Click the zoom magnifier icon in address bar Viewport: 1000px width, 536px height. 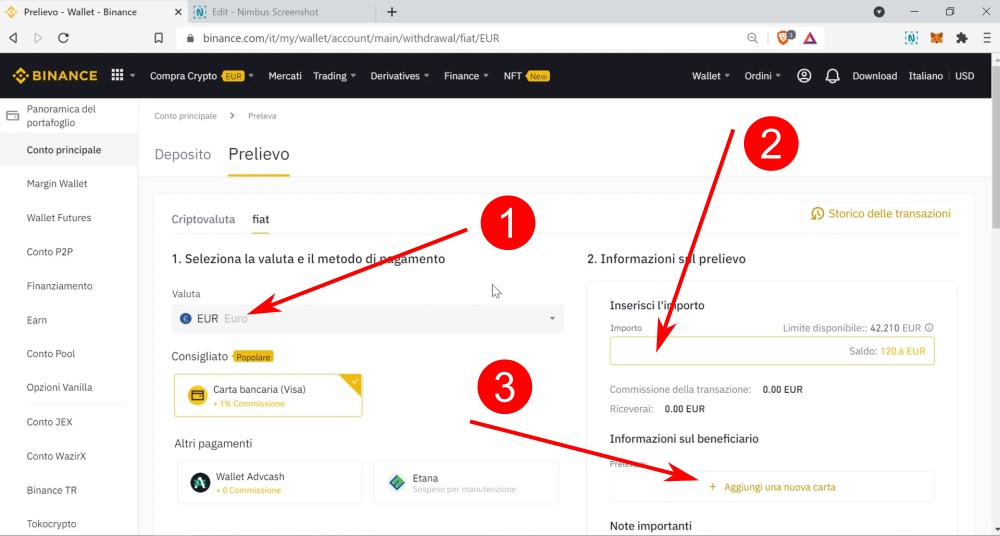(x=752, y=38)
